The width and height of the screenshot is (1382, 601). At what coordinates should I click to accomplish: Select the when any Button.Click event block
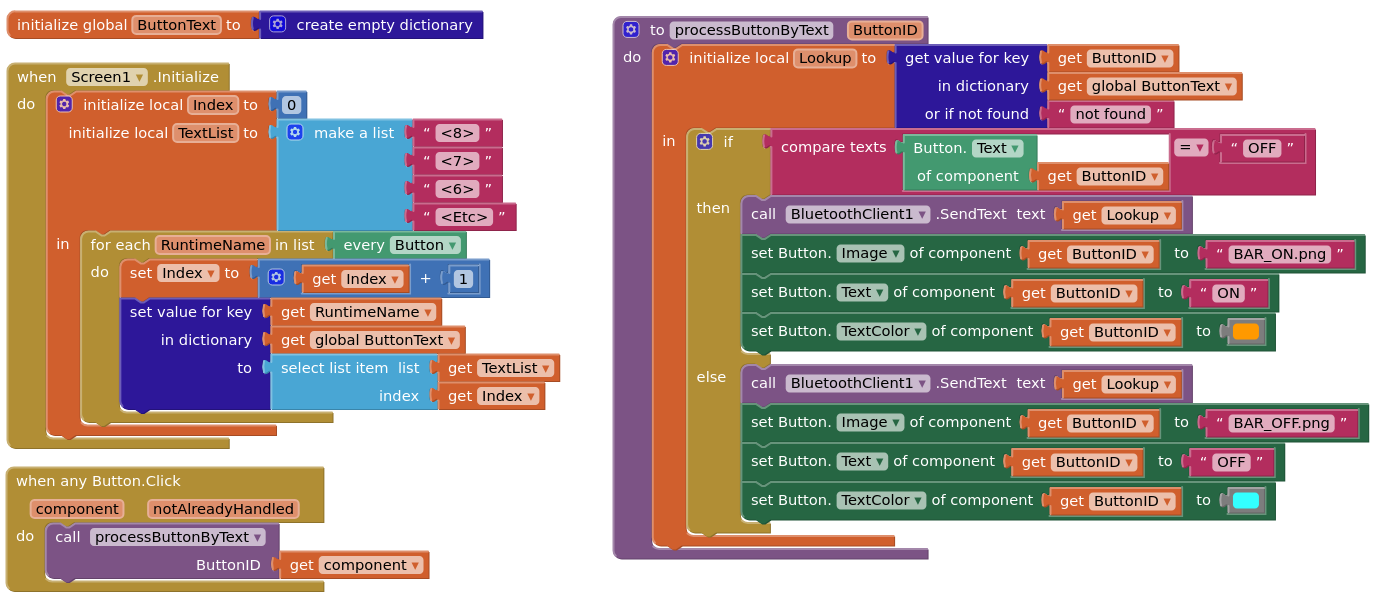pos(98,481)
